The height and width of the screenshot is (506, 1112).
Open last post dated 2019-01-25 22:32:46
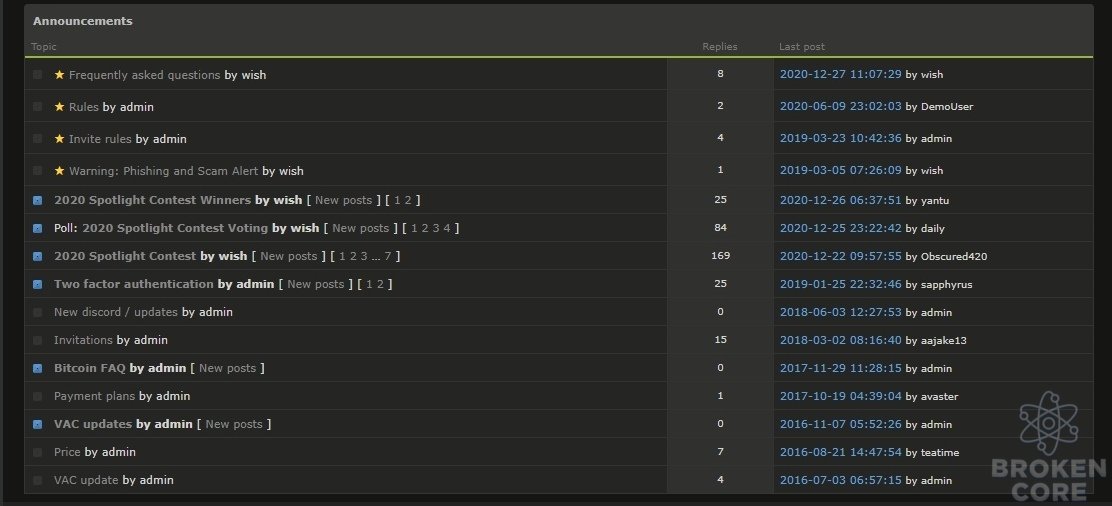(840, 284)
